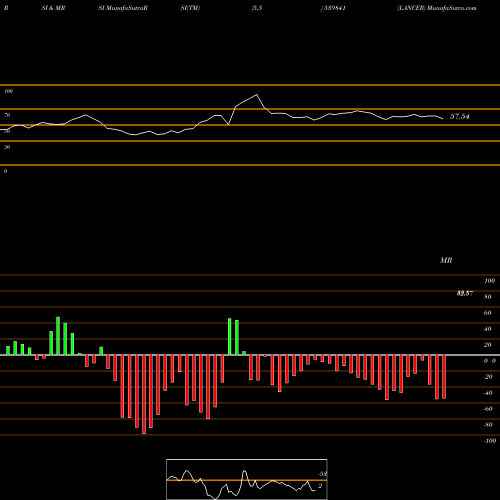This screenshot has width=500, height=500.
Task: Click the -60 label on the MR scale
Action: click(x=488, y=409)
